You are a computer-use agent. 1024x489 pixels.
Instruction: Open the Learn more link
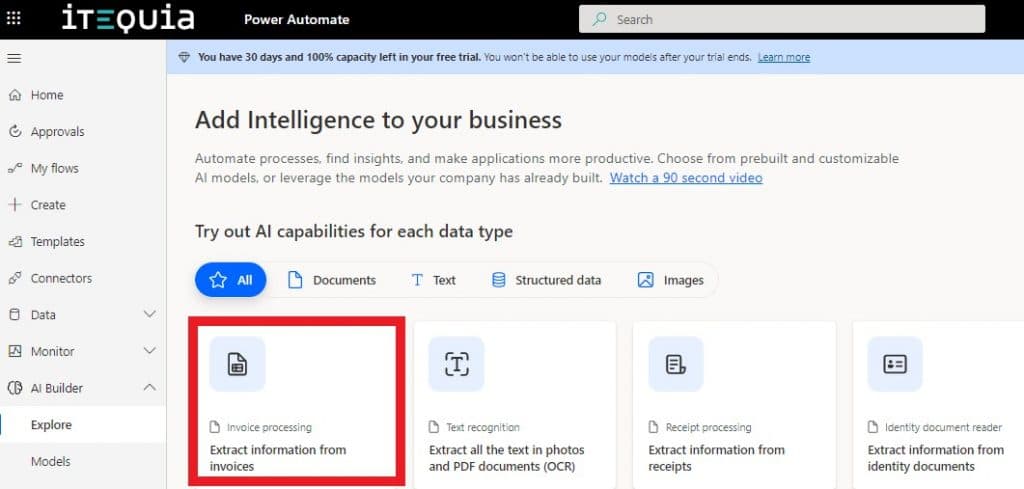point(784,57)
